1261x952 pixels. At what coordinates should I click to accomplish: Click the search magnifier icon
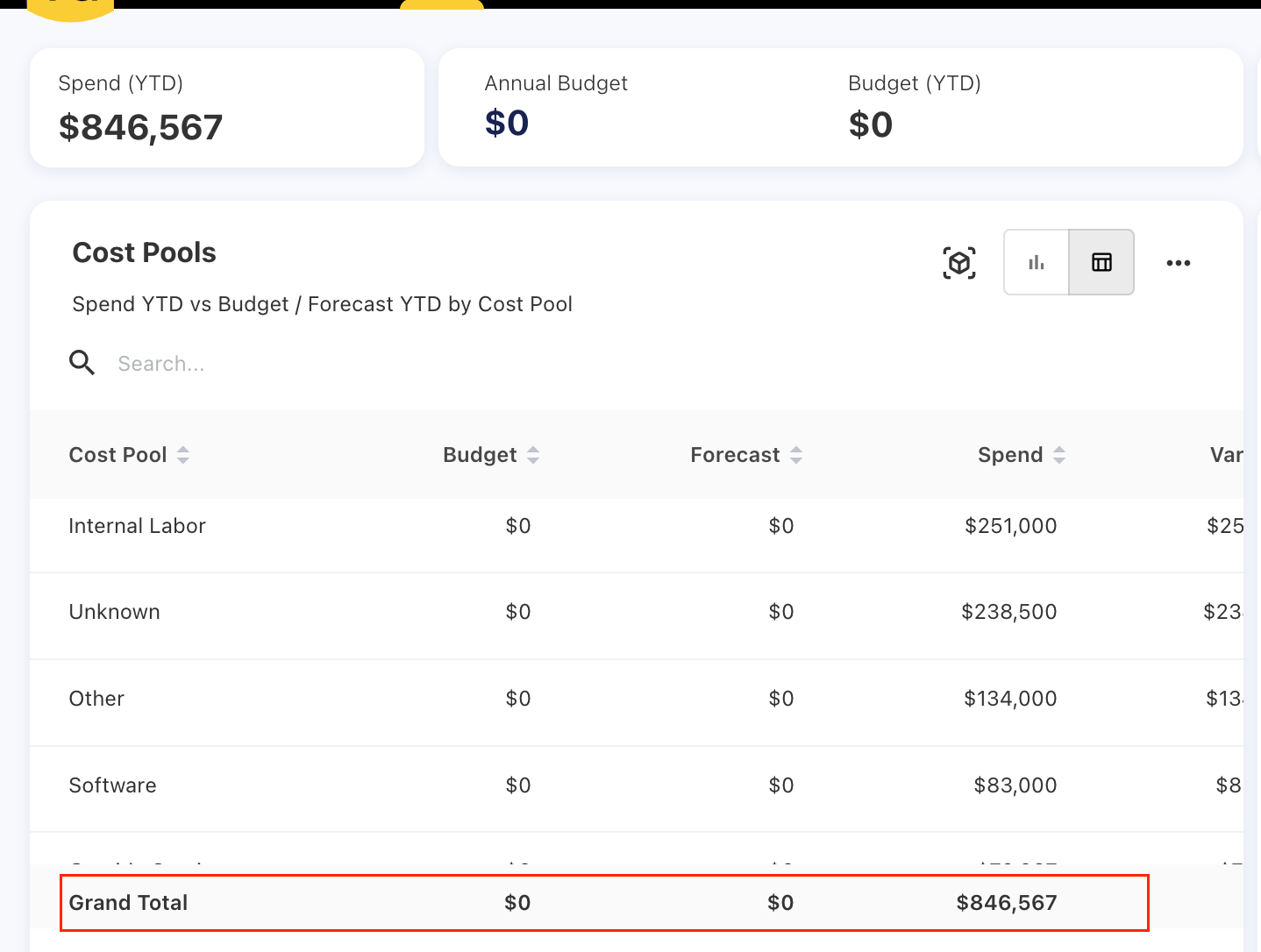[82, 363]
